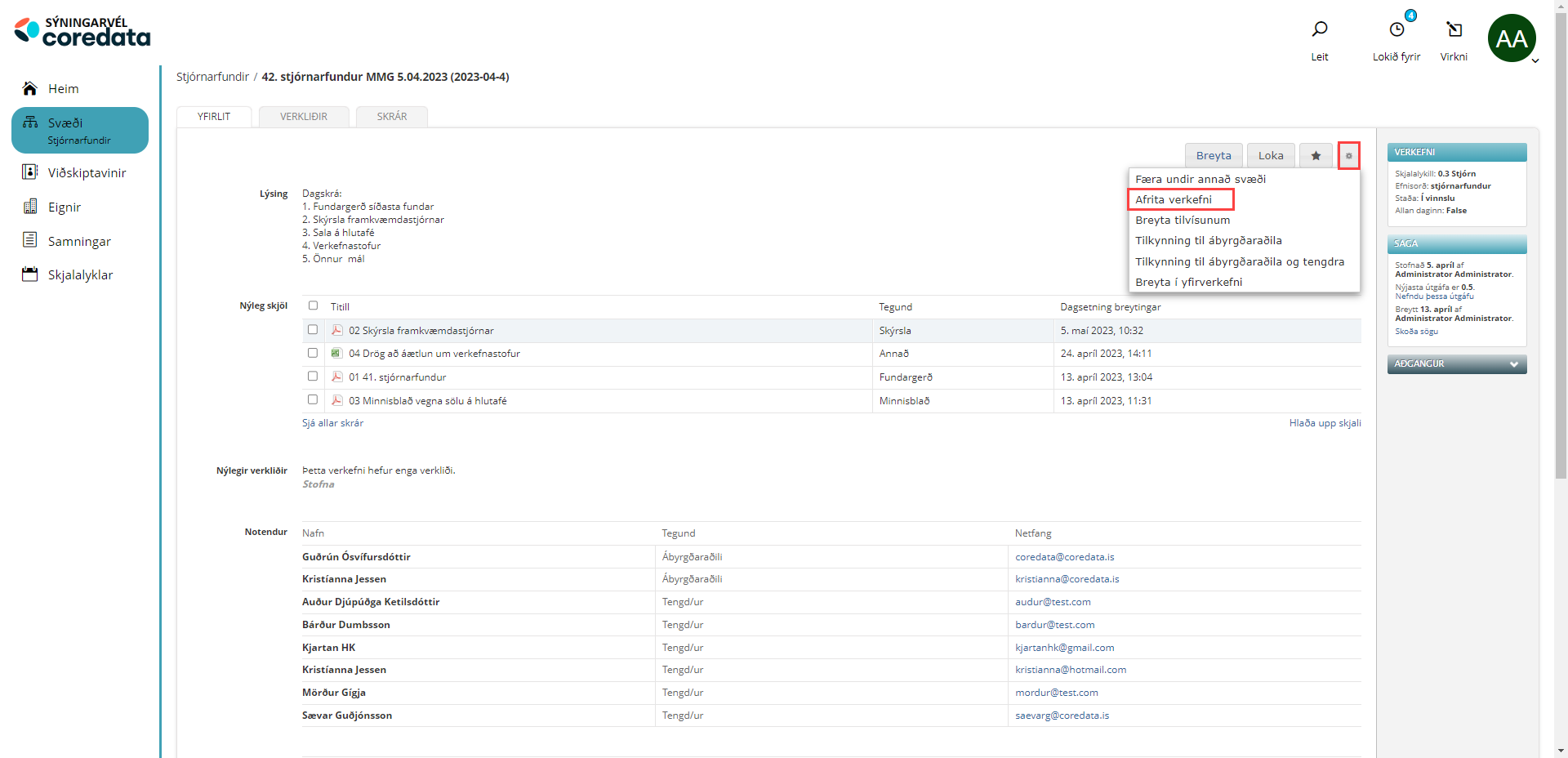
Task: Click the star favorite button
Action: pos(1316,156)
